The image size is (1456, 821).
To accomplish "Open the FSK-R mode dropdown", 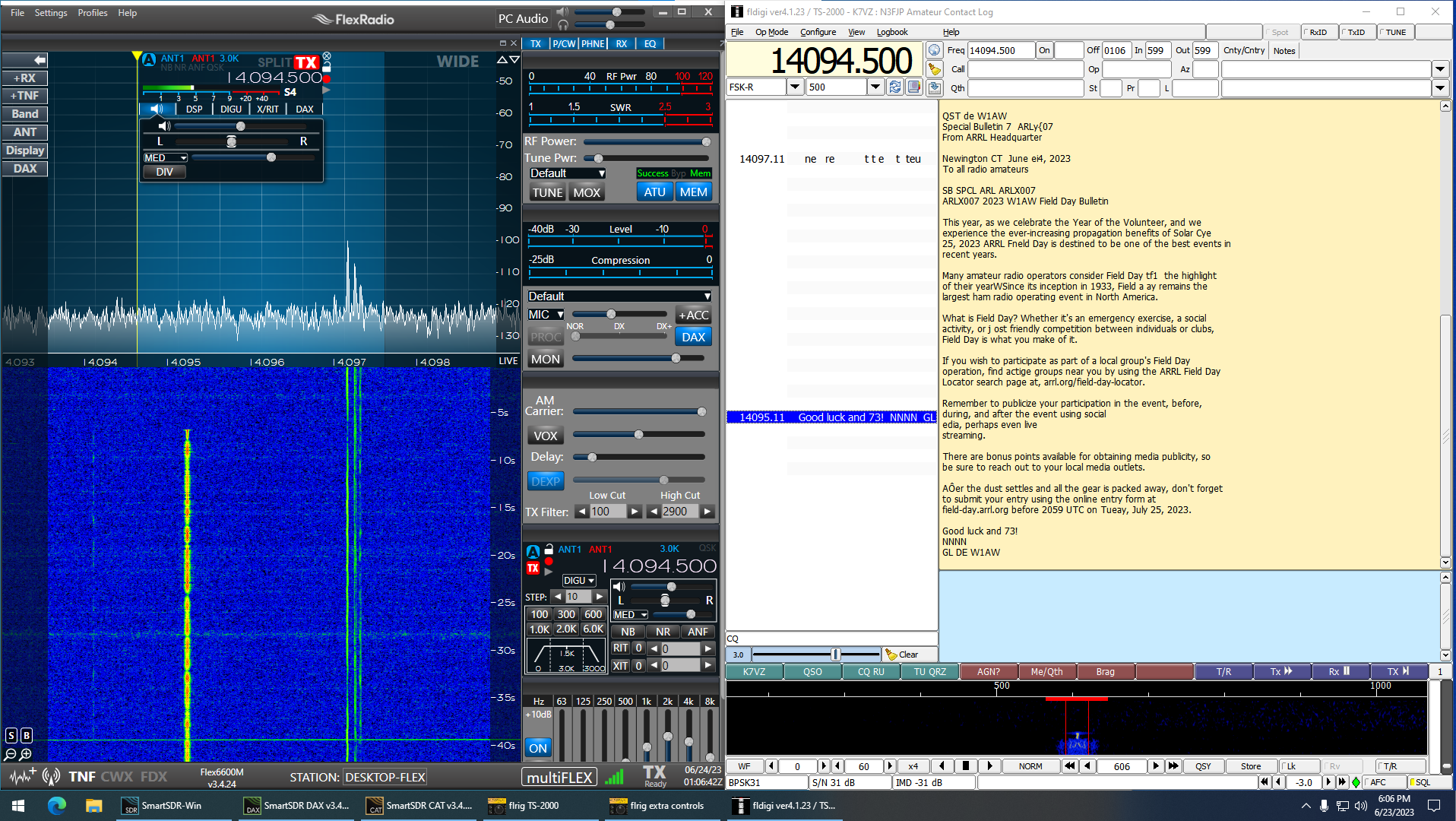I will [795, 87].
